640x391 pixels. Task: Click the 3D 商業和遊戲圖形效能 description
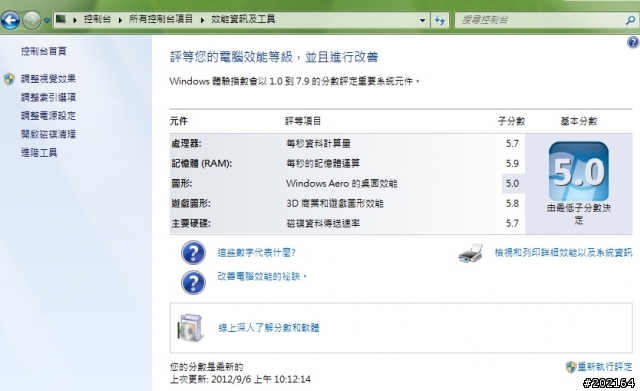coord(335,203)
